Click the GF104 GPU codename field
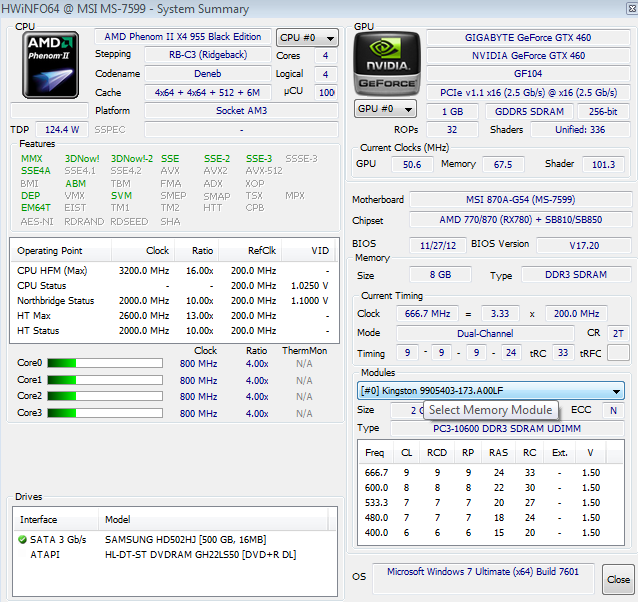The height and width of the screenshot is (602, 641). pyautogui.click(x=528, y=74)
